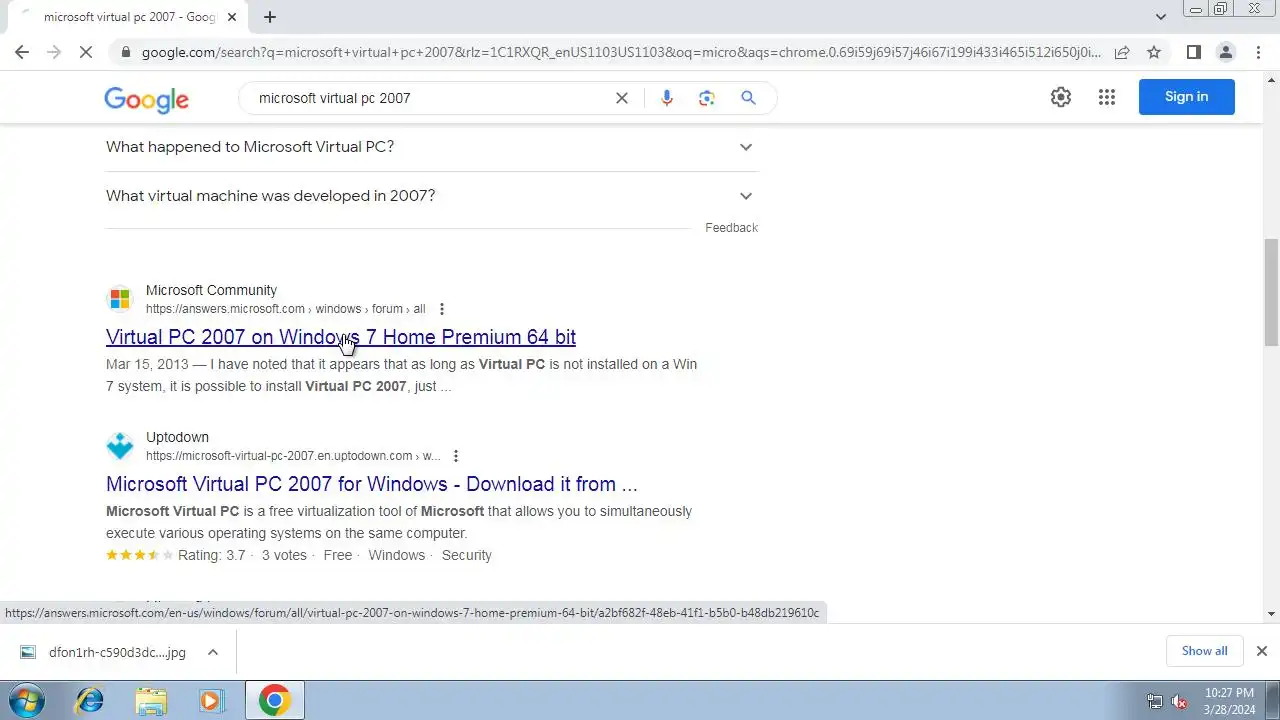Open Windows Explorer folder on taskbar
Screen dimensions: 1280x720
(151, 701)
